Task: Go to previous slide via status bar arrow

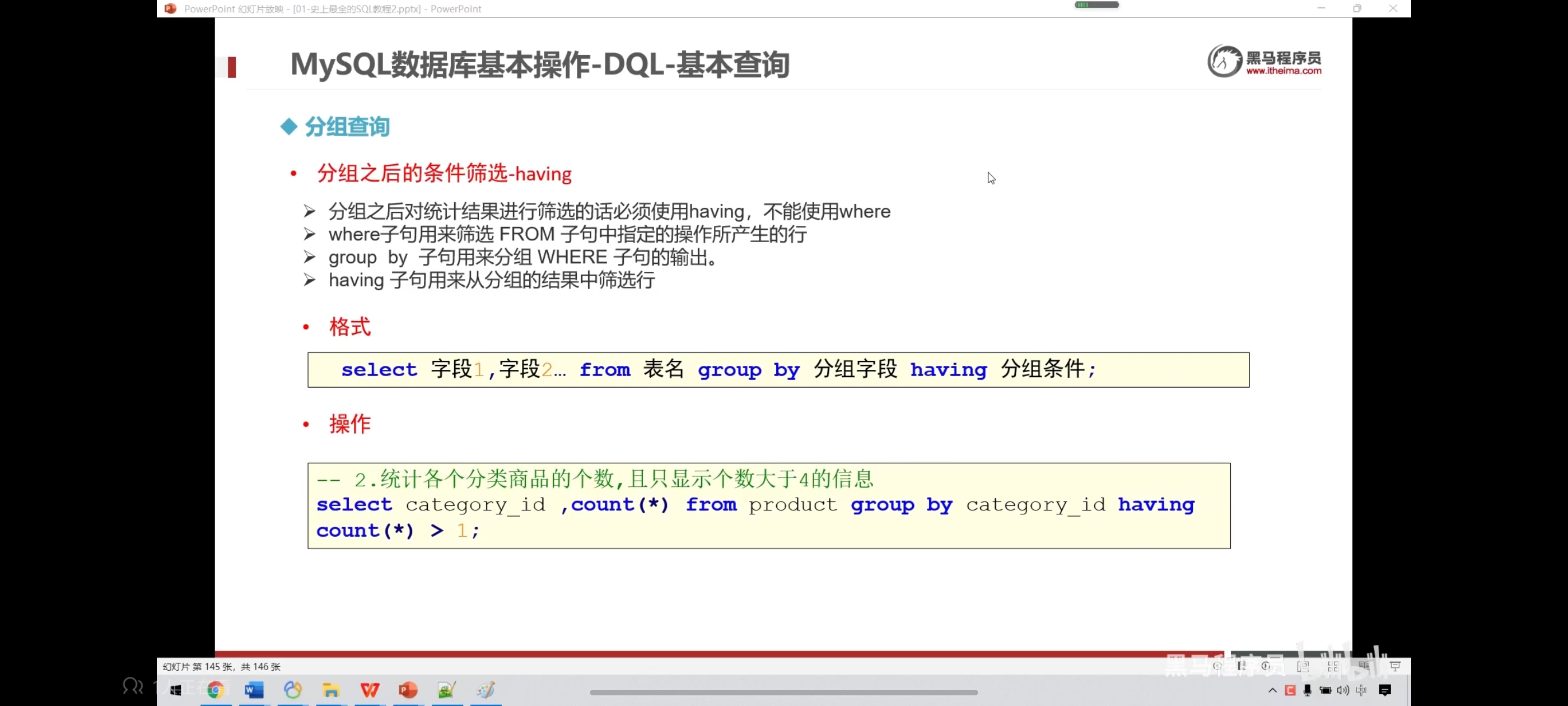Action: pyautogui.click(x=1217, y=666)
